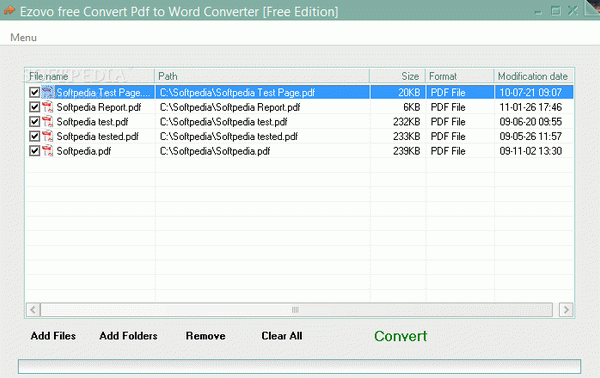Image resolution: width=600 pixels, height=378 pixels.
Task: Select the Softpedia Report.pdf file name
Action: (99, 107)
